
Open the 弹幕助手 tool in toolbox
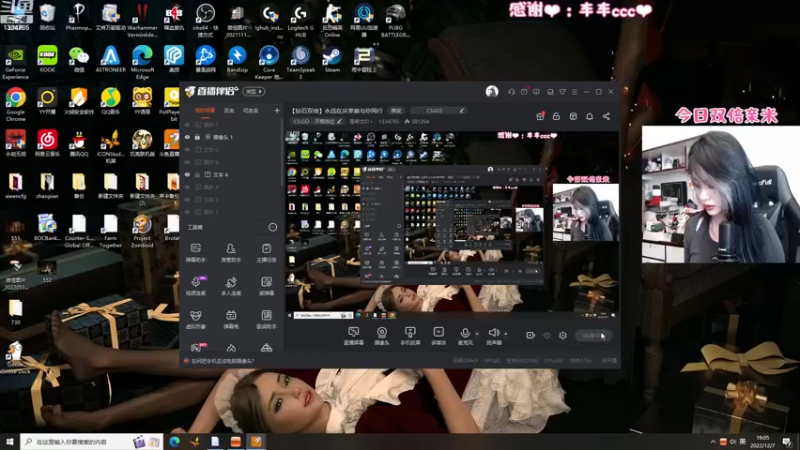pyautogui.click(x=195, y=253)
